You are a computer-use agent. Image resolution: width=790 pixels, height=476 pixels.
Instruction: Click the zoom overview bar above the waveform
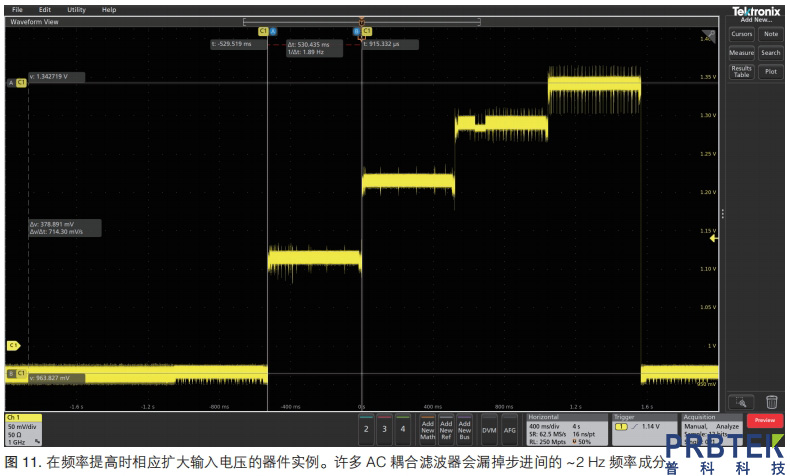361,21
